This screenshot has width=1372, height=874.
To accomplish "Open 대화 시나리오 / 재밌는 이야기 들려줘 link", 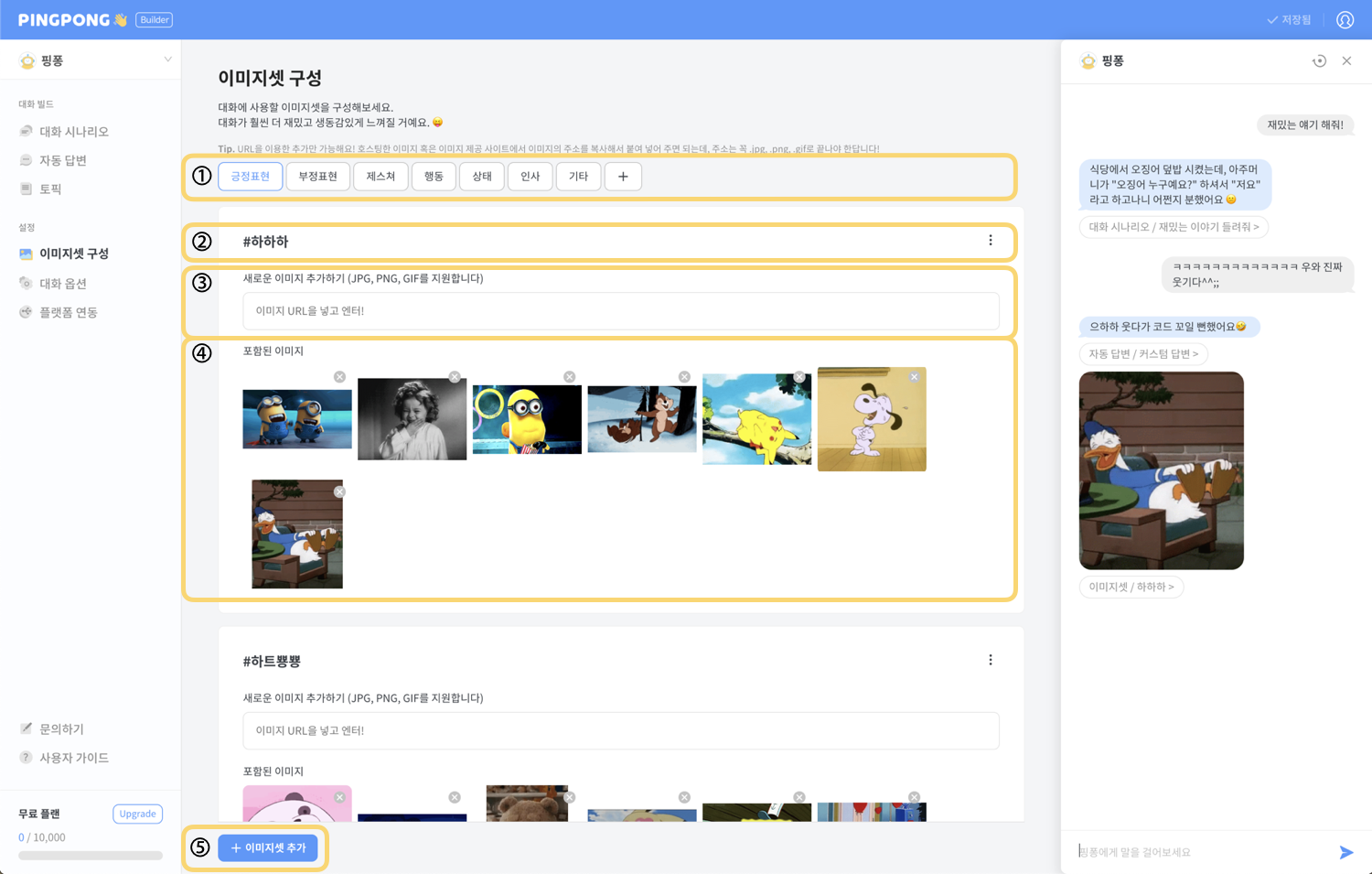I will pos(1174,227).
